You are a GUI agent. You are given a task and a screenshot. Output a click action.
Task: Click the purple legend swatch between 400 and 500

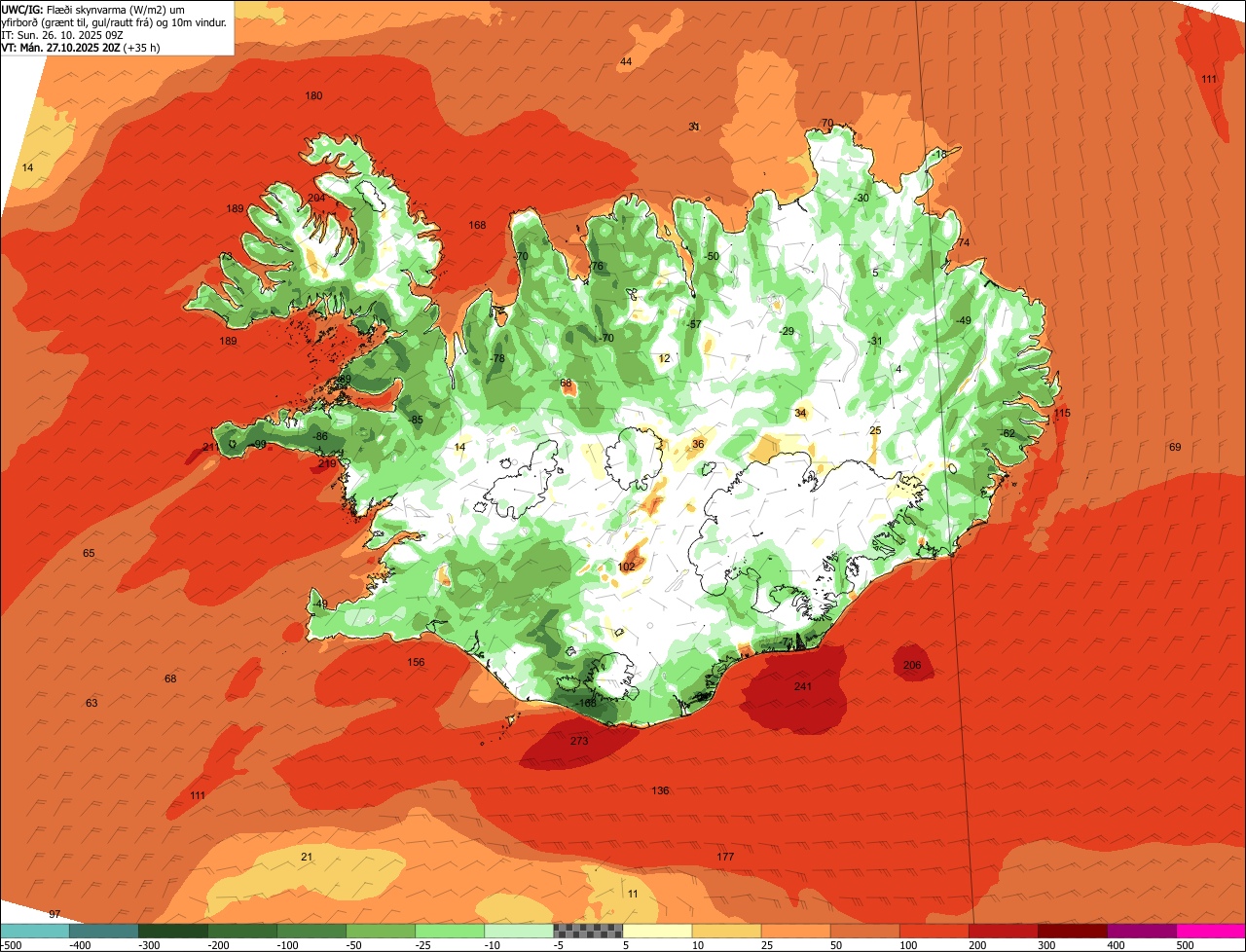[1141, 931]
